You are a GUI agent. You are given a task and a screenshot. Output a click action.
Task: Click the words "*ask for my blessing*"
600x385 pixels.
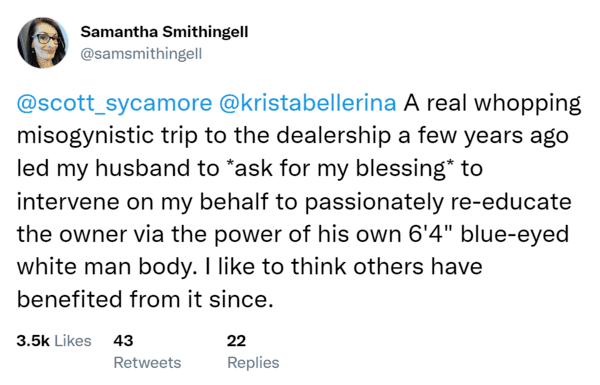click(340, 168)
